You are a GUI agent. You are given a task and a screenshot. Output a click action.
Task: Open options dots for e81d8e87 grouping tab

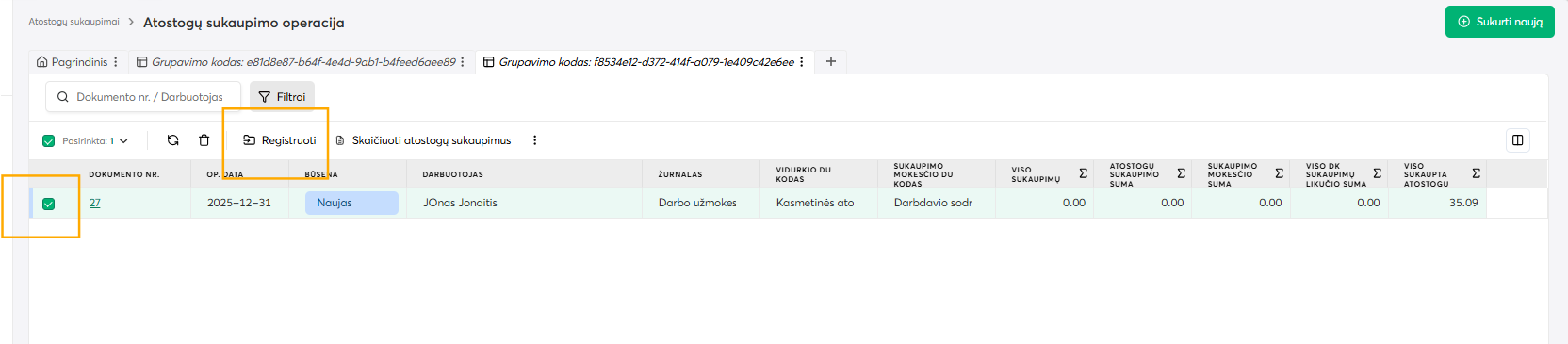462,62
